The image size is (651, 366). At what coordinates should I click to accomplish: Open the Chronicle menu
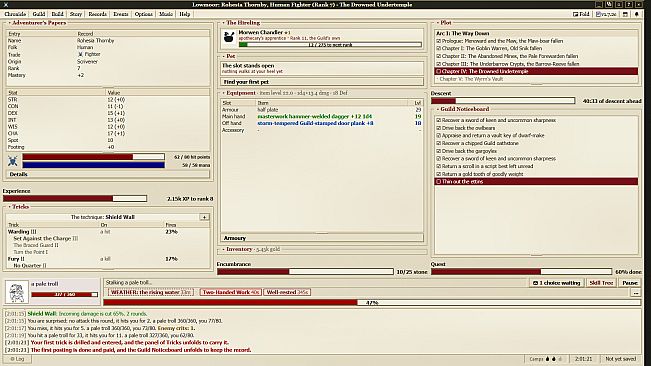click(15, 14)
